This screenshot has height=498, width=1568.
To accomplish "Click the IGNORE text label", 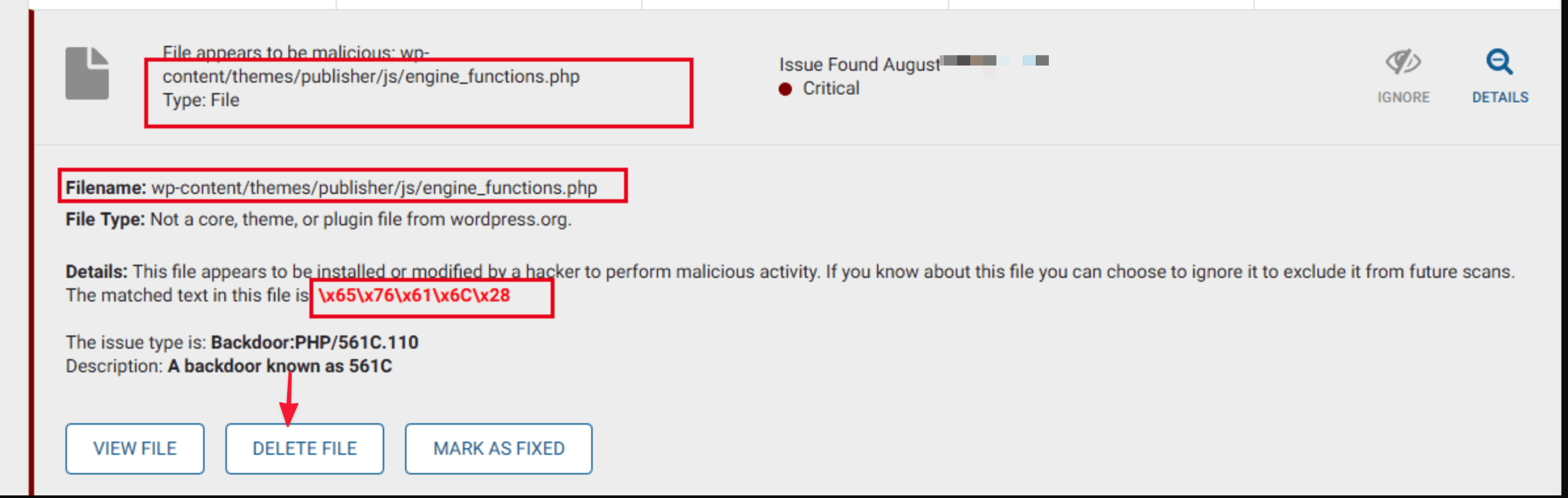I will click(1403, 98).
